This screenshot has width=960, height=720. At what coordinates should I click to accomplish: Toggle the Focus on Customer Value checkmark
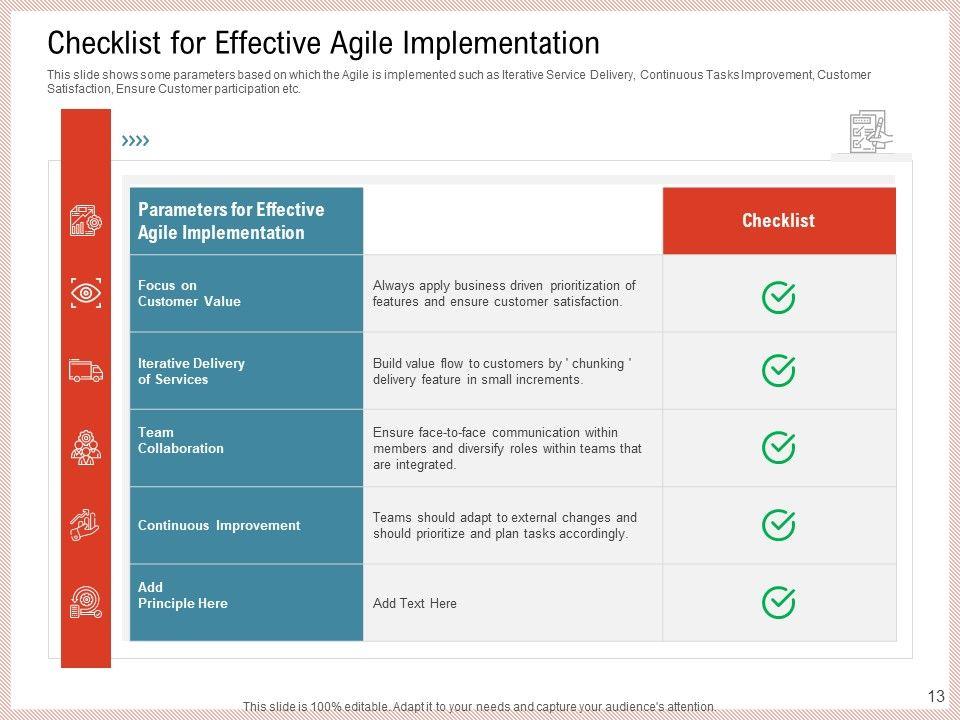click(778, 297)
